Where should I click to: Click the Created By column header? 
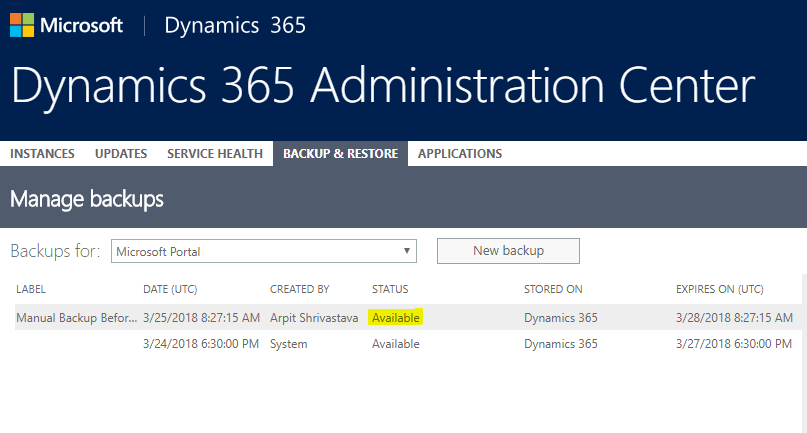300,289
